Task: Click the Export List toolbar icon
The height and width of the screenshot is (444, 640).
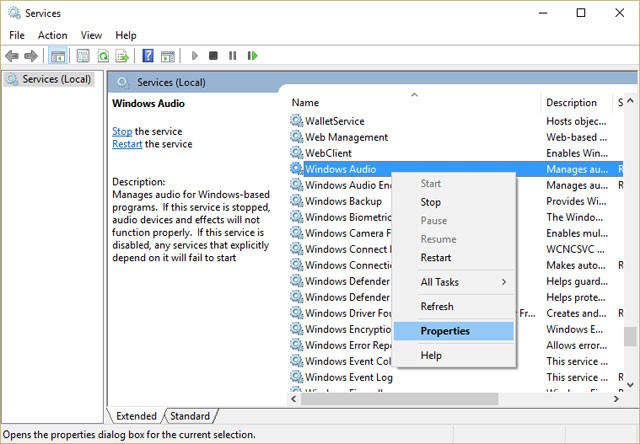Action: pos(121,56)
